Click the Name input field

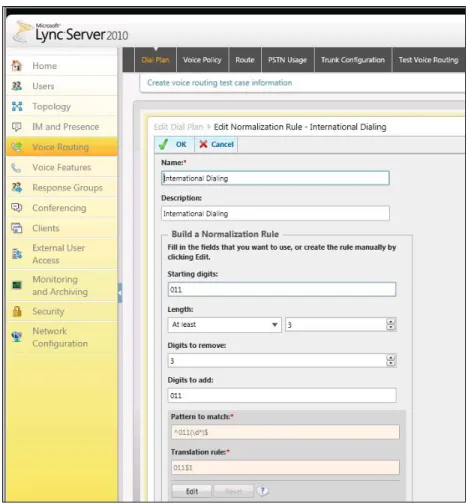click(x=275, y=178)
